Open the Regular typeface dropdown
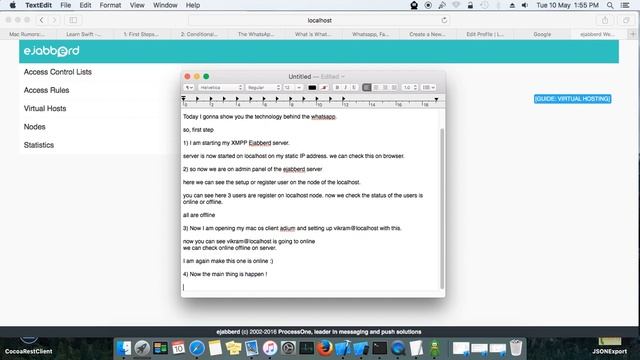This screenshot has width=640, height=360. (x=263, y=87)
